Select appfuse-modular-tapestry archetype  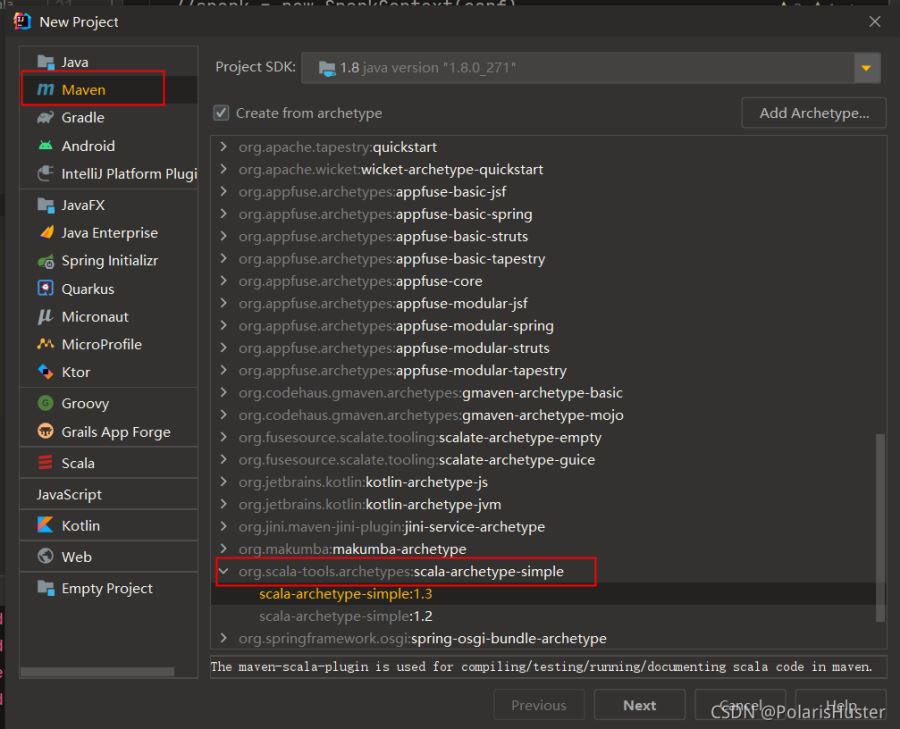click(543, 370)
